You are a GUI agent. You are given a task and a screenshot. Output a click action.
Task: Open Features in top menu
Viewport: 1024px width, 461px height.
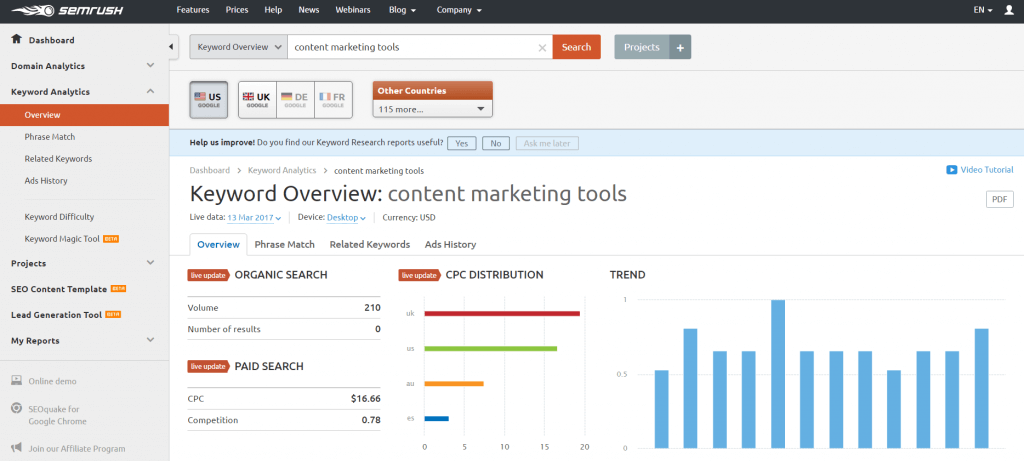pos(193,10)
